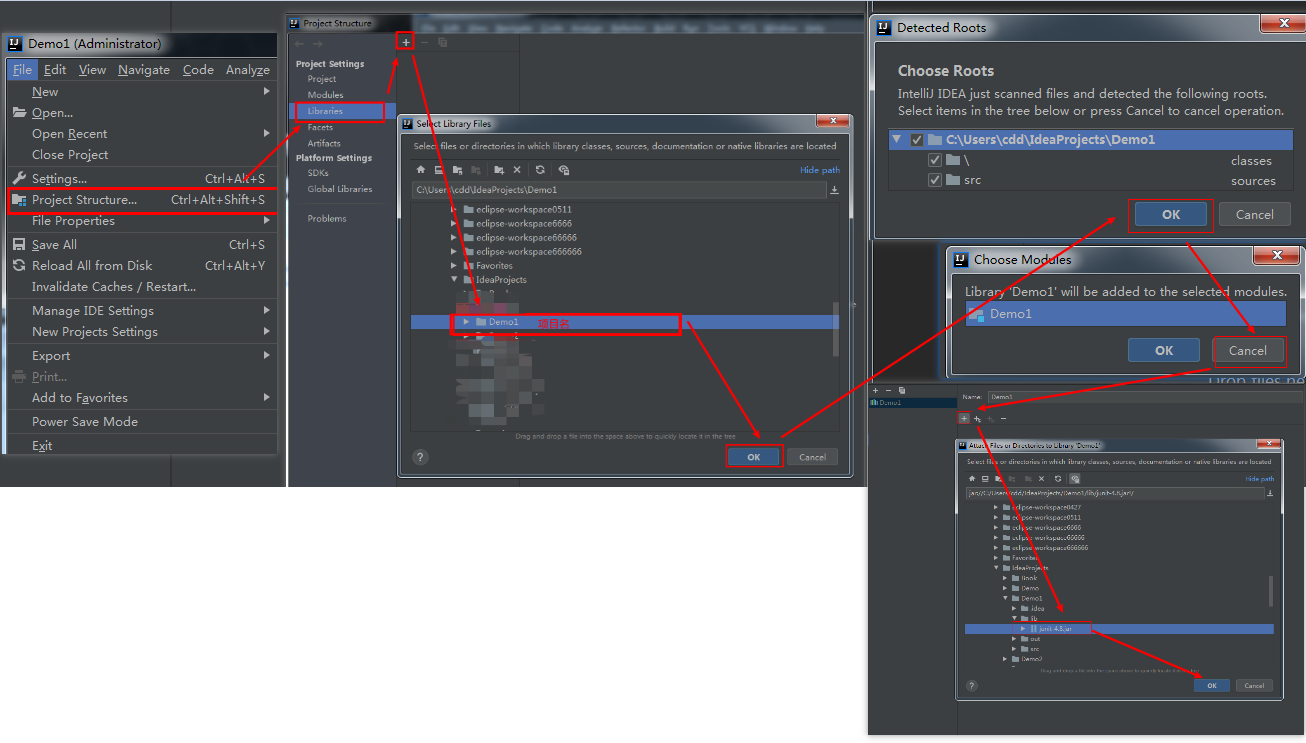
Task: Collapse IdeaProjects folder in Select Library Files tree
Action: 454,280
